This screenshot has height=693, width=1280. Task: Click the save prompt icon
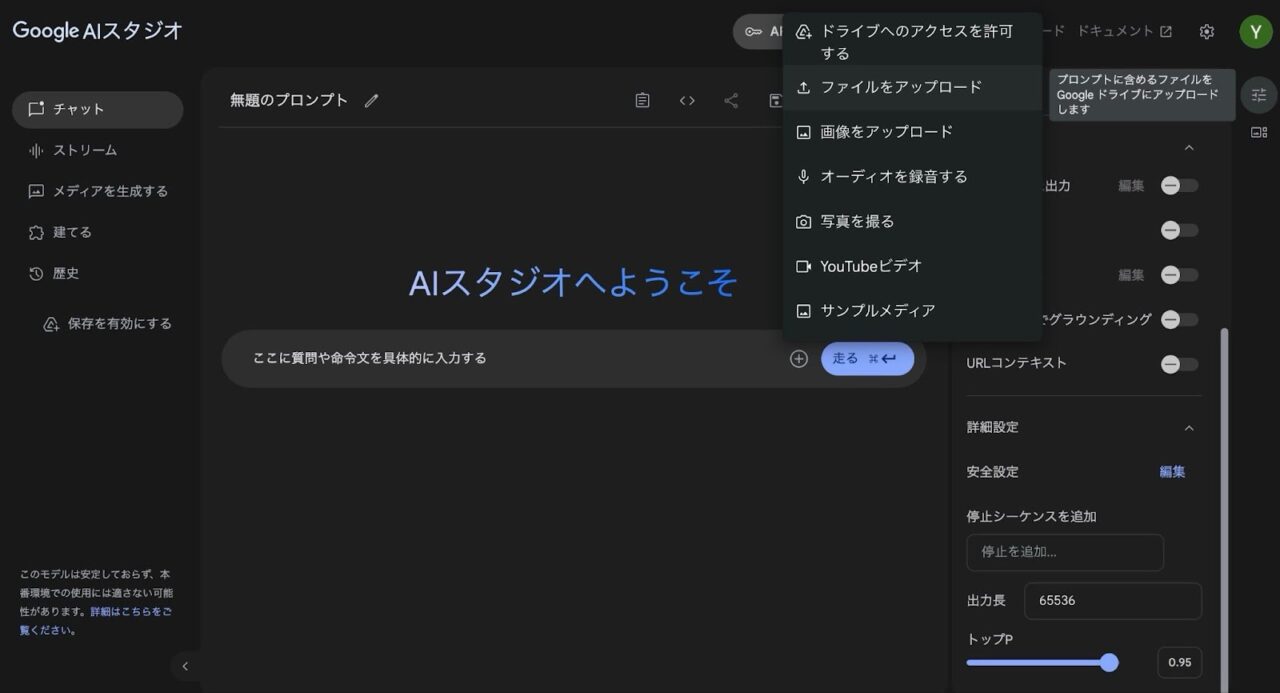click(x=774, y=100)
